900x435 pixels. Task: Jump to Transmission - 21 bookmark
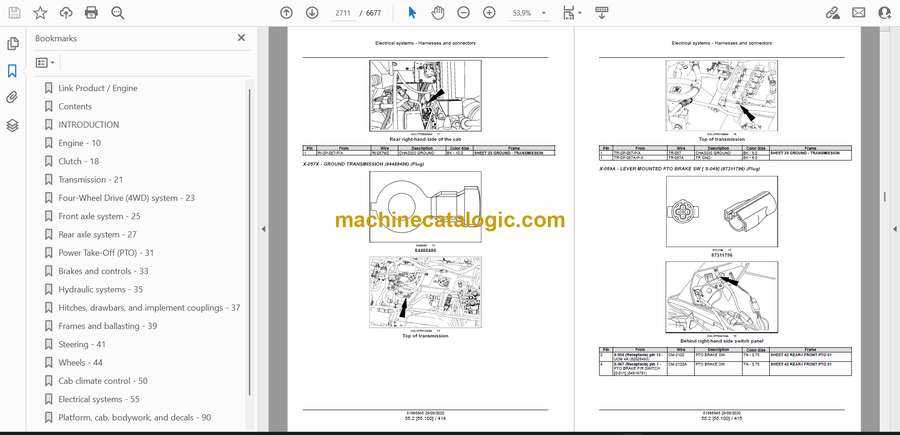tap(91, 180)
